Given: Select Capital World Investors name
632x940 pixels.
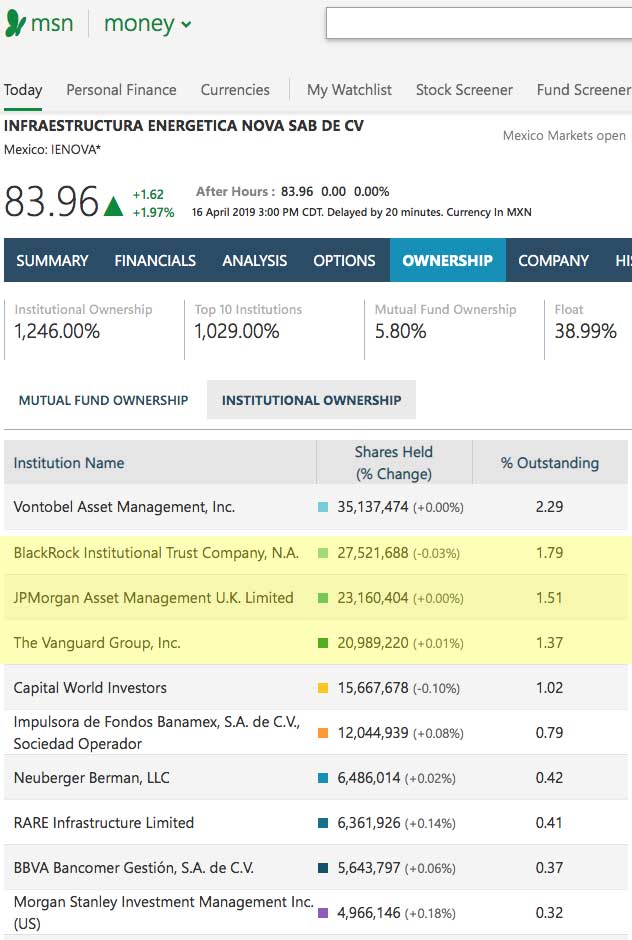Looking at the screenshot, I should pyautogui.click(x=90, y=688).
